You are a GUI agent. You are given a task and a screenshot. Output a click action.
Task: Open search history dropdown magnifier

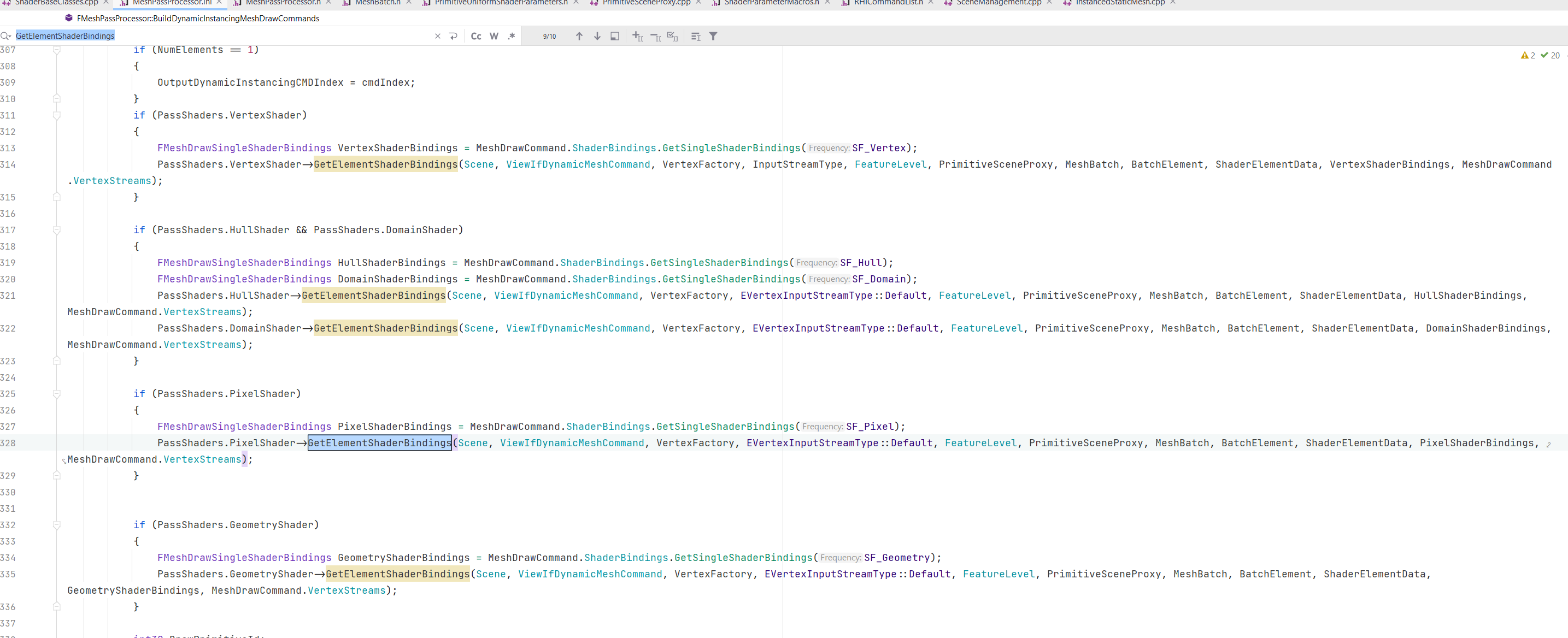[x=6, y=37]
